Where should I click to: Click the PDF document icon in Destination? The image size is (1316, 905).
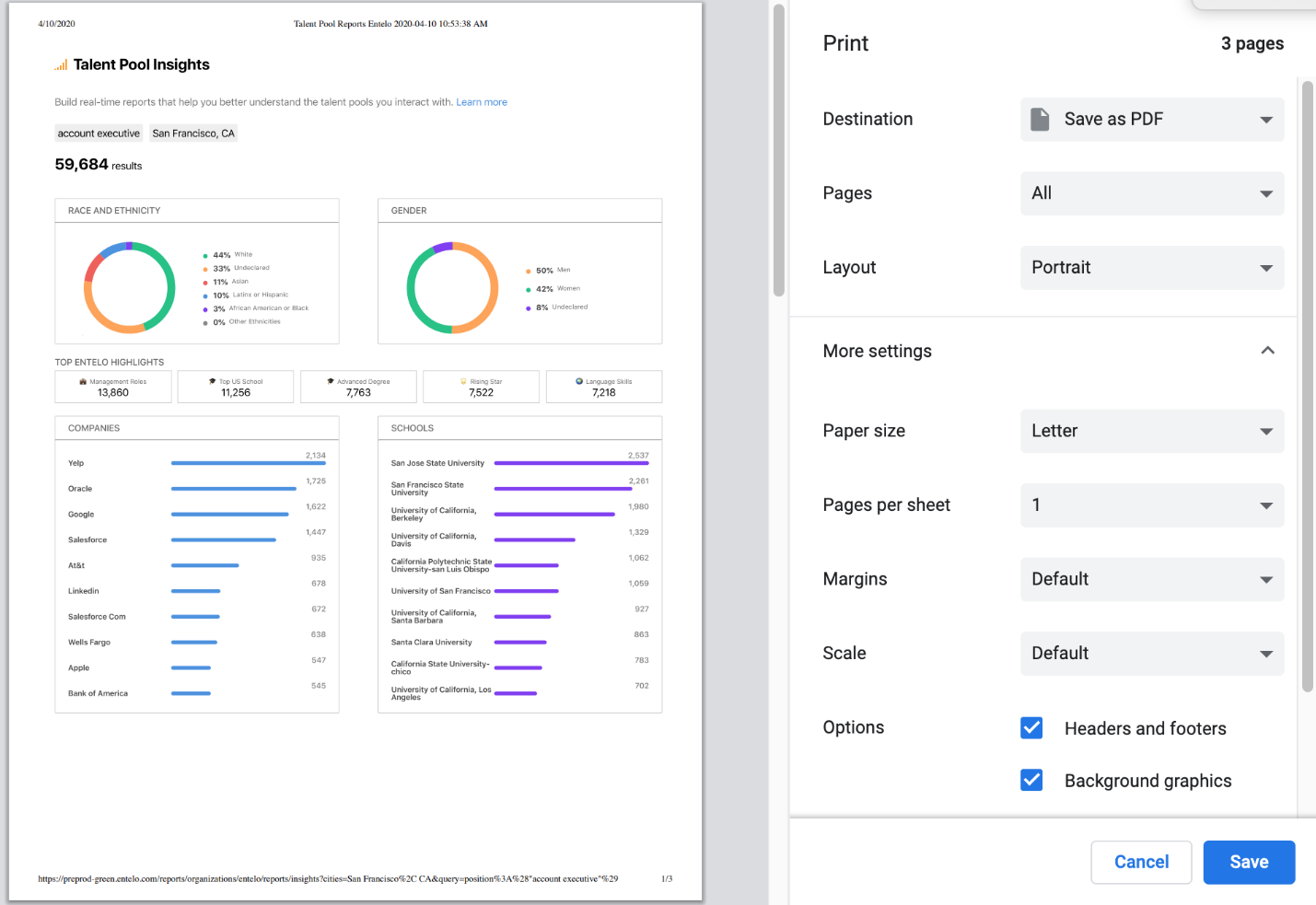pyautogui.click(x=1040, y=120)
